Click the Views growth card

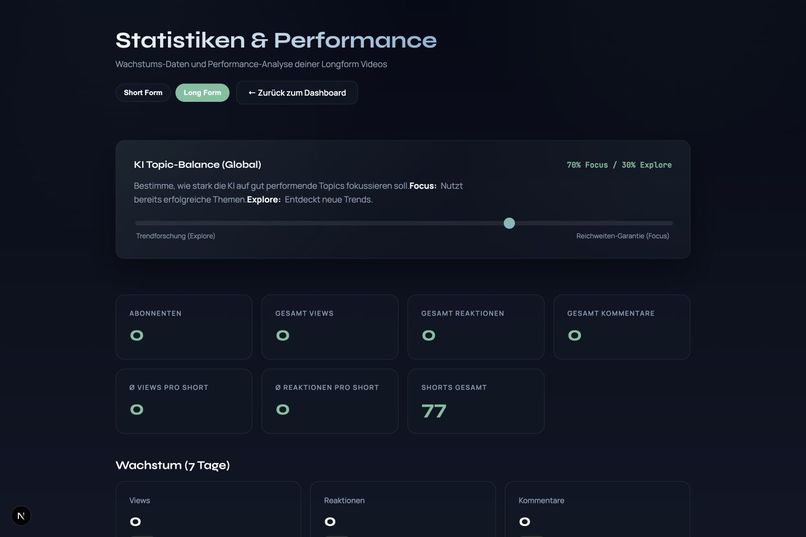pyautogui.click(x=208, y=509)
